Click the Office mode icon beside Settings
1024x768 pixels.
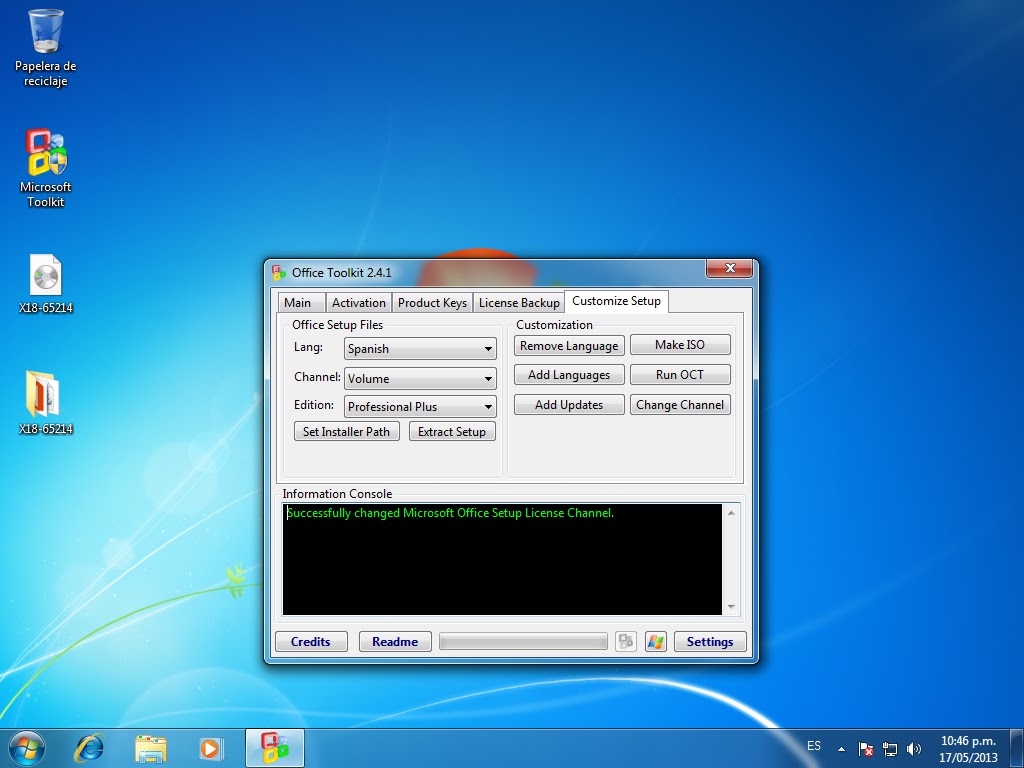626,641
